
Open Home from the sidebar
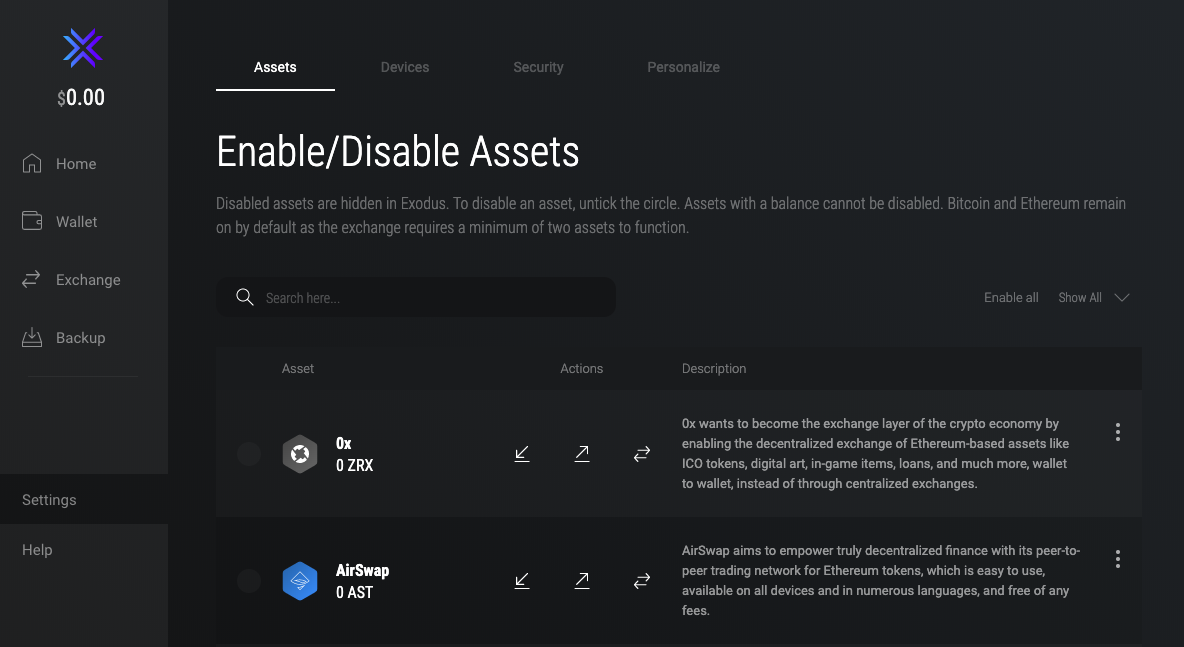[x=59, y=164]
